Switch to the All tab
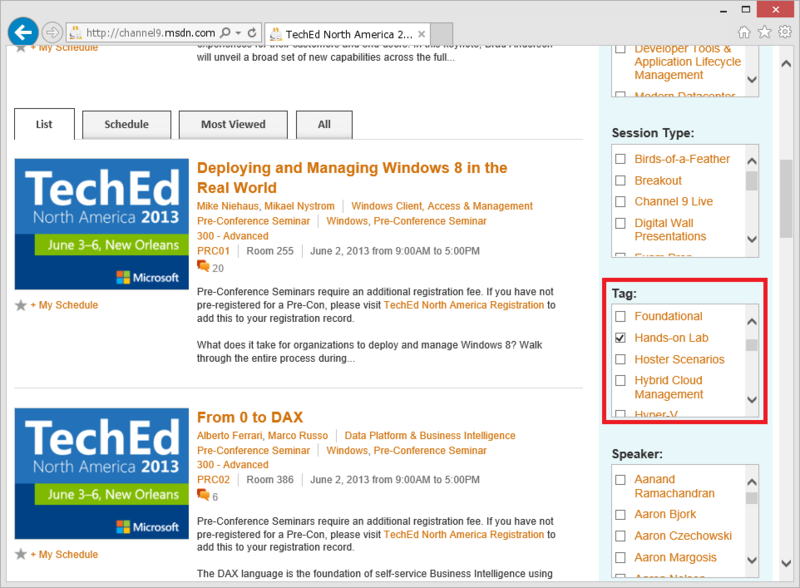The width and height of the screenshot is (800, 588). 324,125
